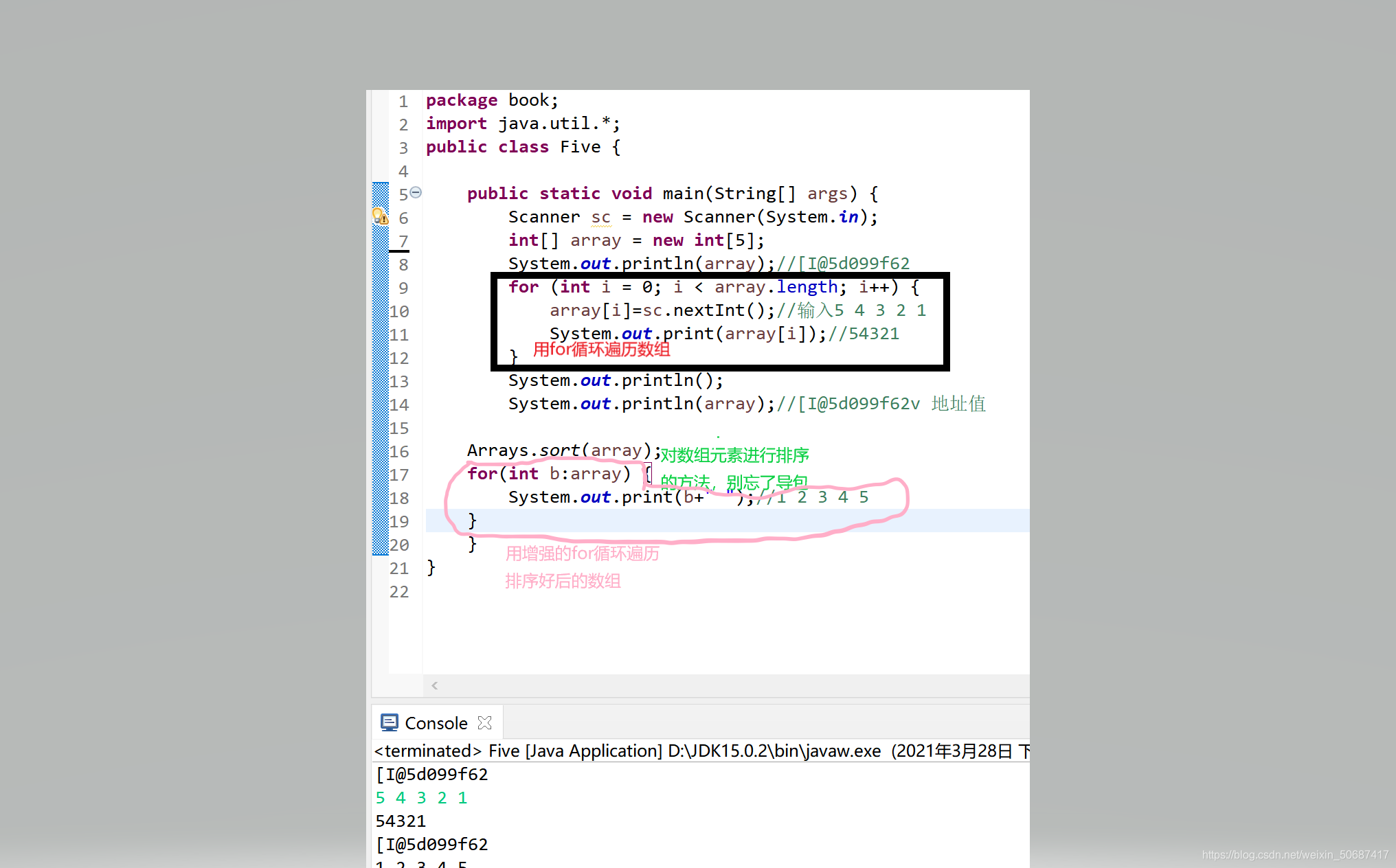Click the highlighted closing brace on line 19
The width and height of the screenshot is (1396, 868).
point(472,521)
